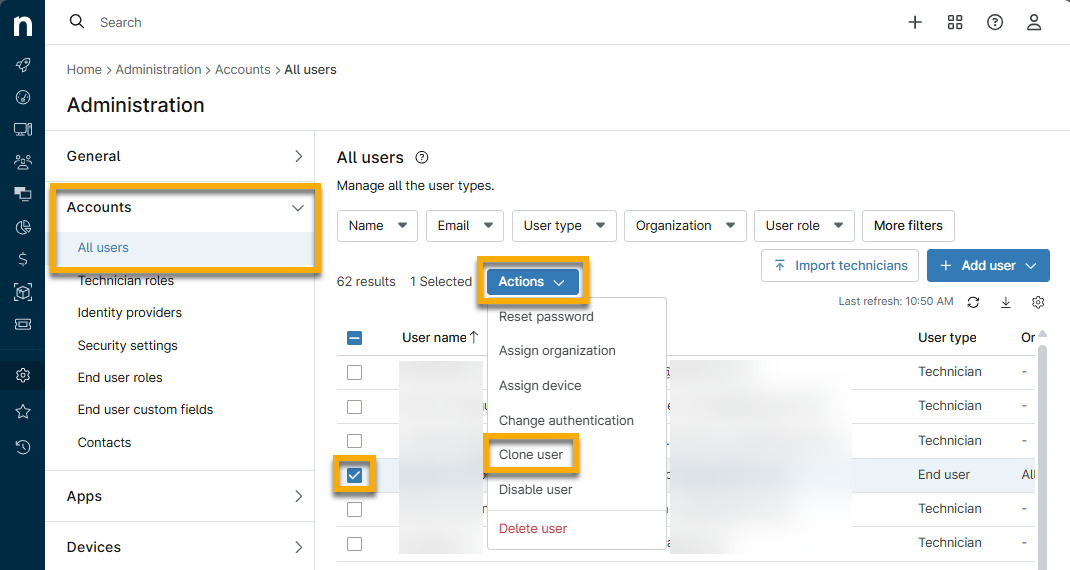Toggle the select-all checkbox in table header
The image size is (1070, 570).
[x=354, y=338]
